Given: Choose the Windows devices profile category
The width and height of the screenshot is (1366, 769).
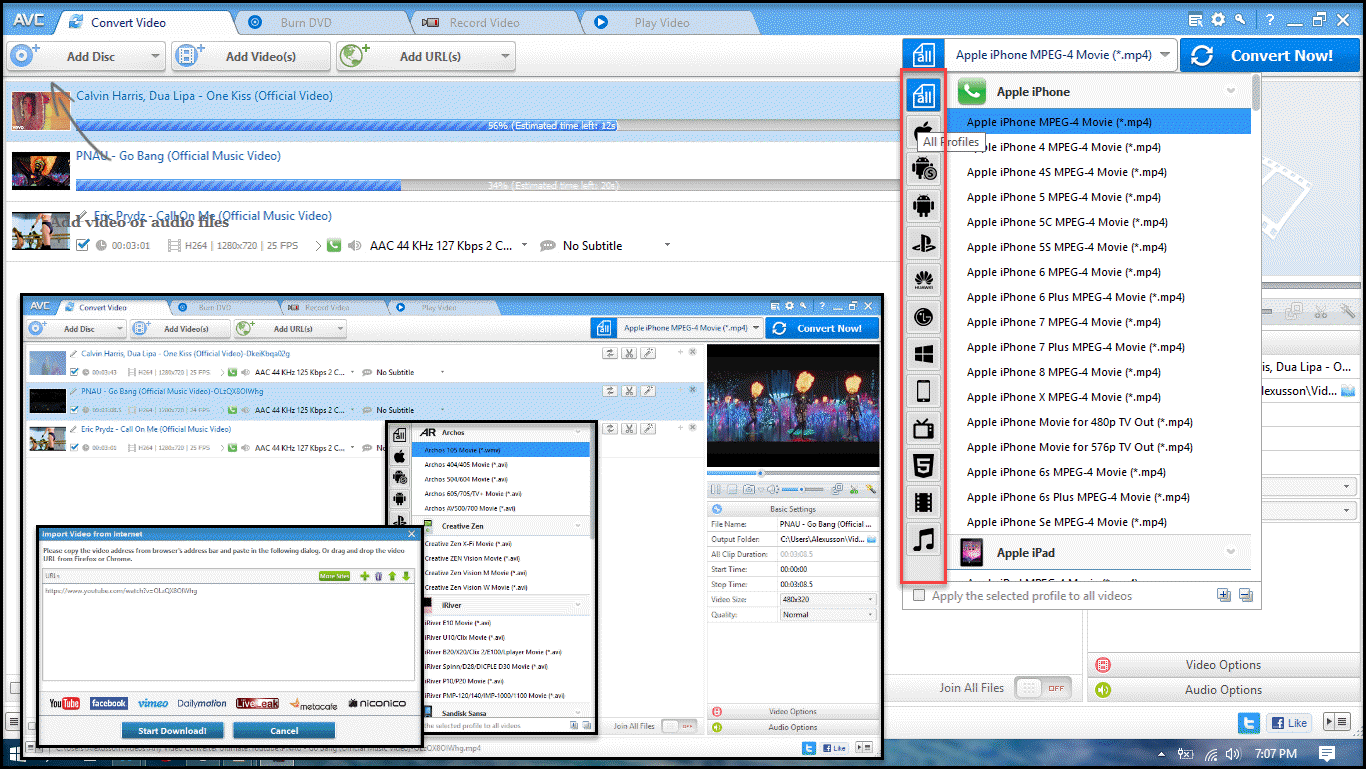Looking at the screenshot, I should pos(924,354).
